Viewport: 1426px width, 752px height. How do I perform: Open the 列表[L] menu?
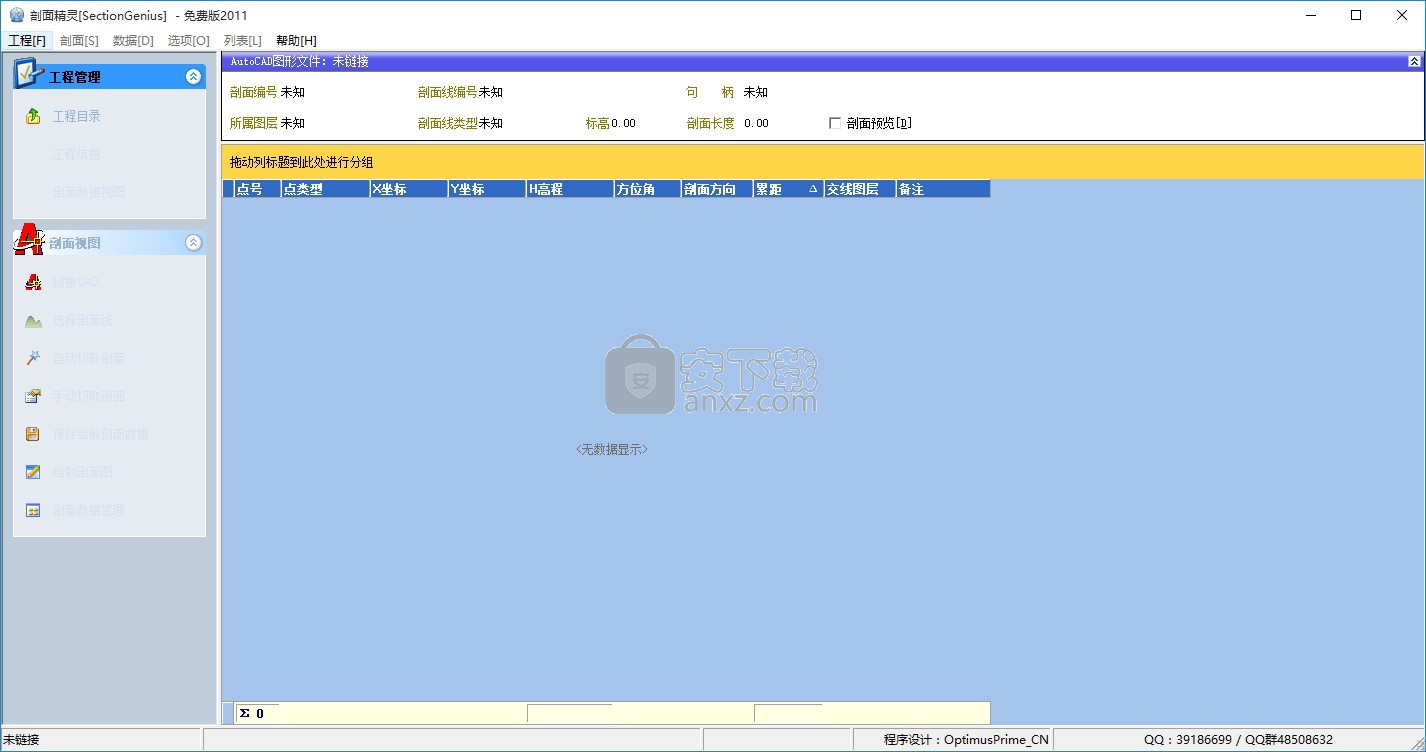click(242, 40)
